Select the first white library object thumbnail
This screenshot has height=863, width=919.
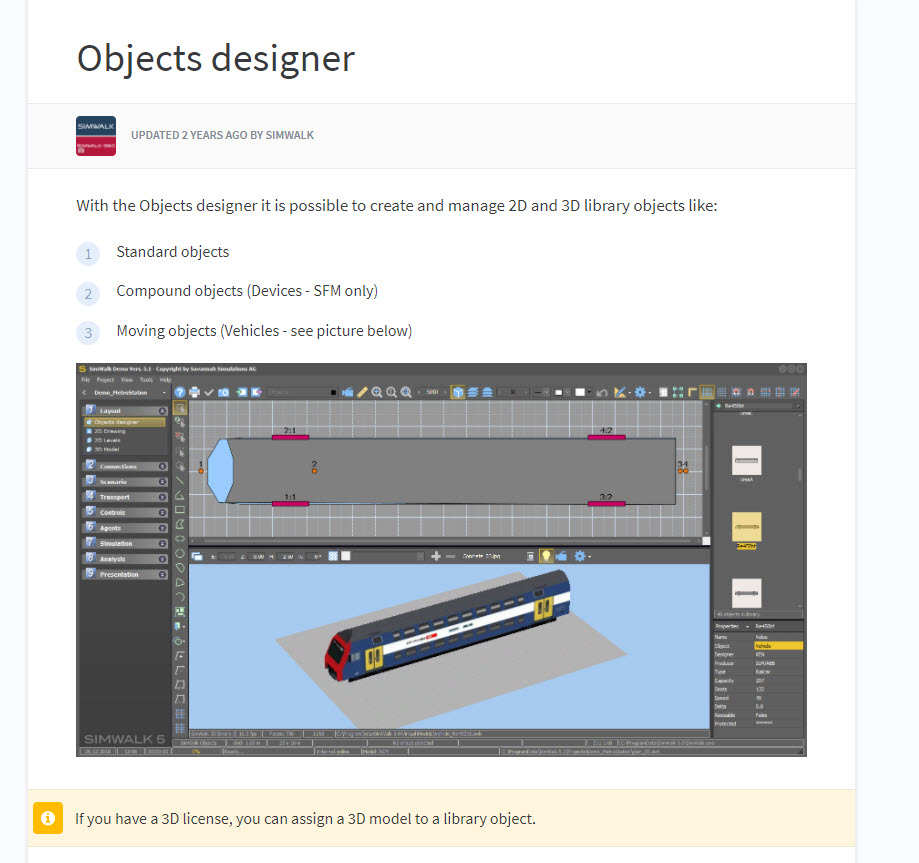coord(746,460)
